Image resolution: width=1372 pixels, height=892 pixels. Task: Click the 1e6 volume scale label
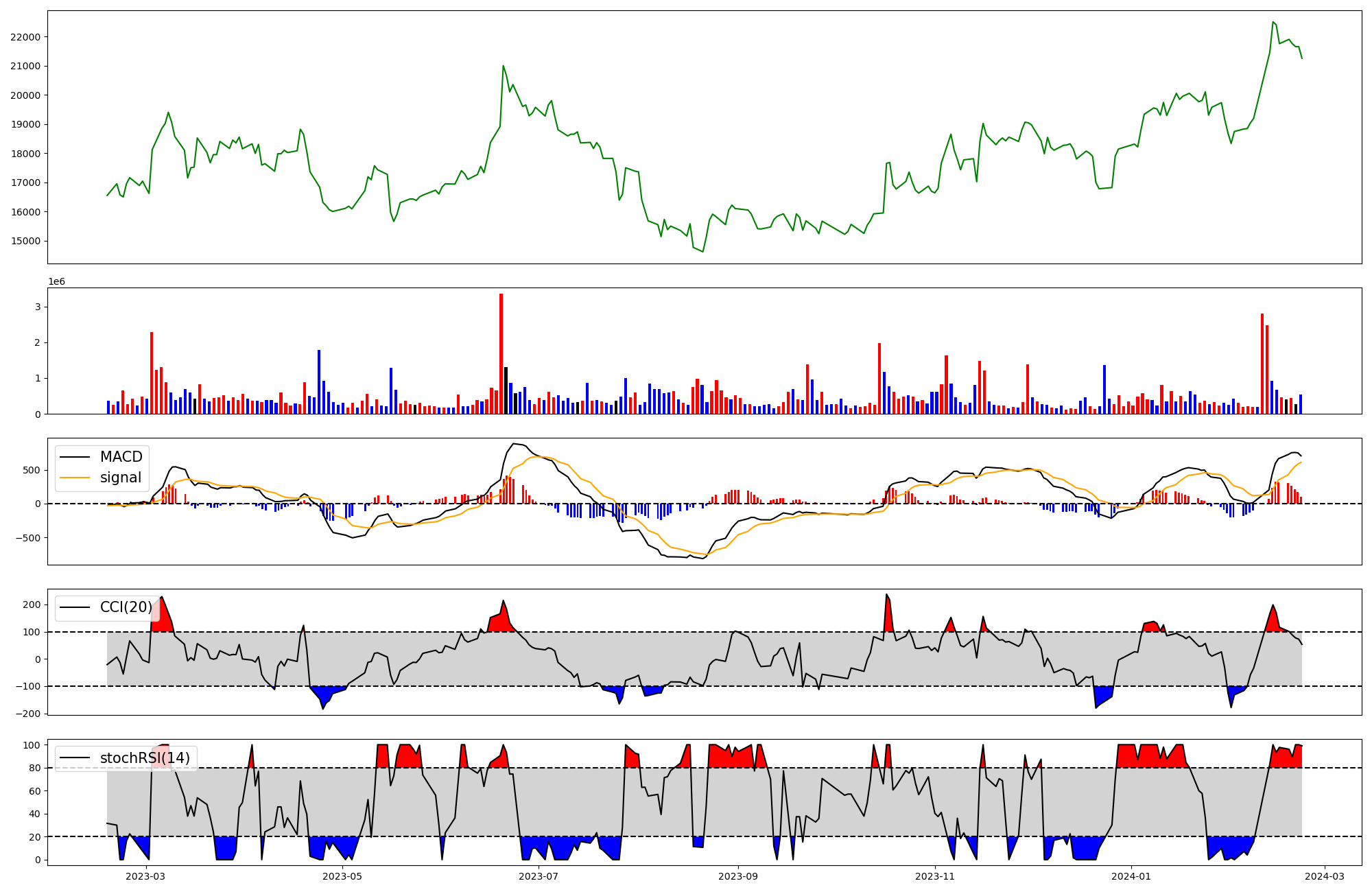[56, 282]
